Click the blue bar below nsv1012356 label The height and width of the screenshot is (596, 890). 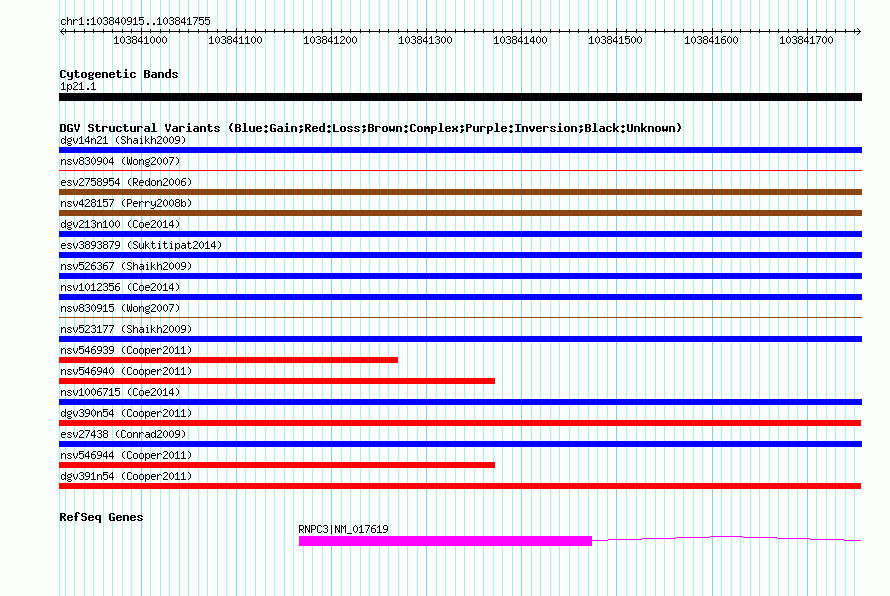pyautogui.click(x=460, y=297)
